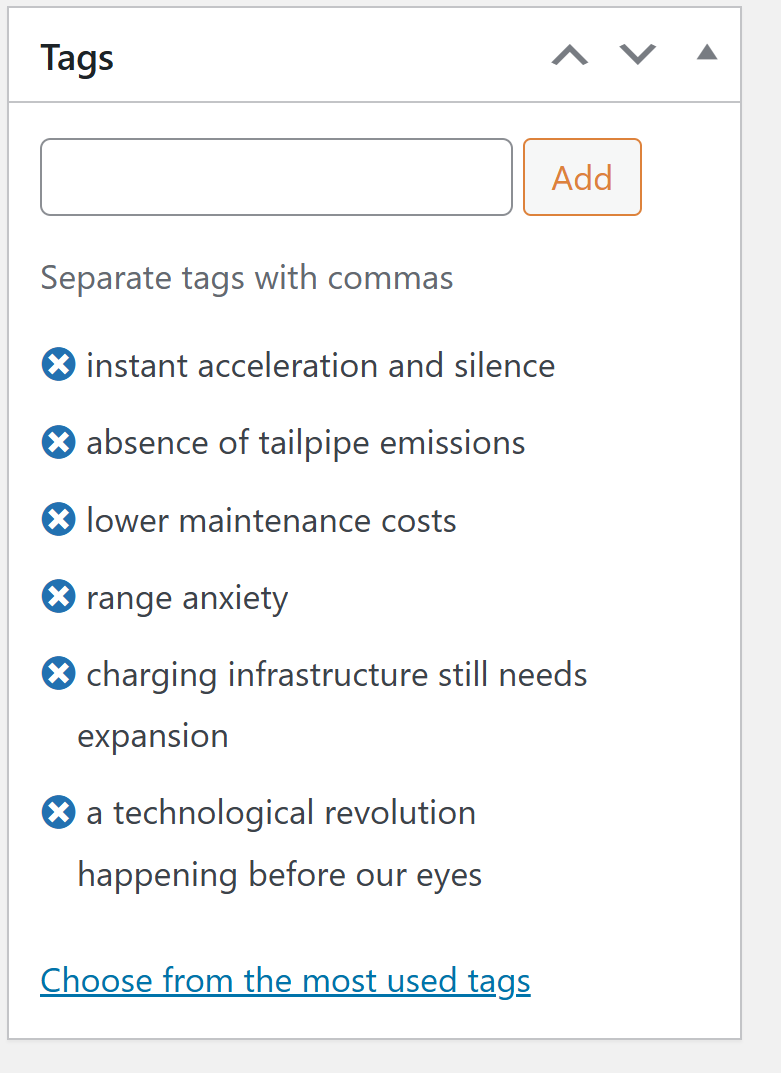
Task: Delete 'charging infrastructure still needs expansion' tag
Action: click(x=58, y=674)
